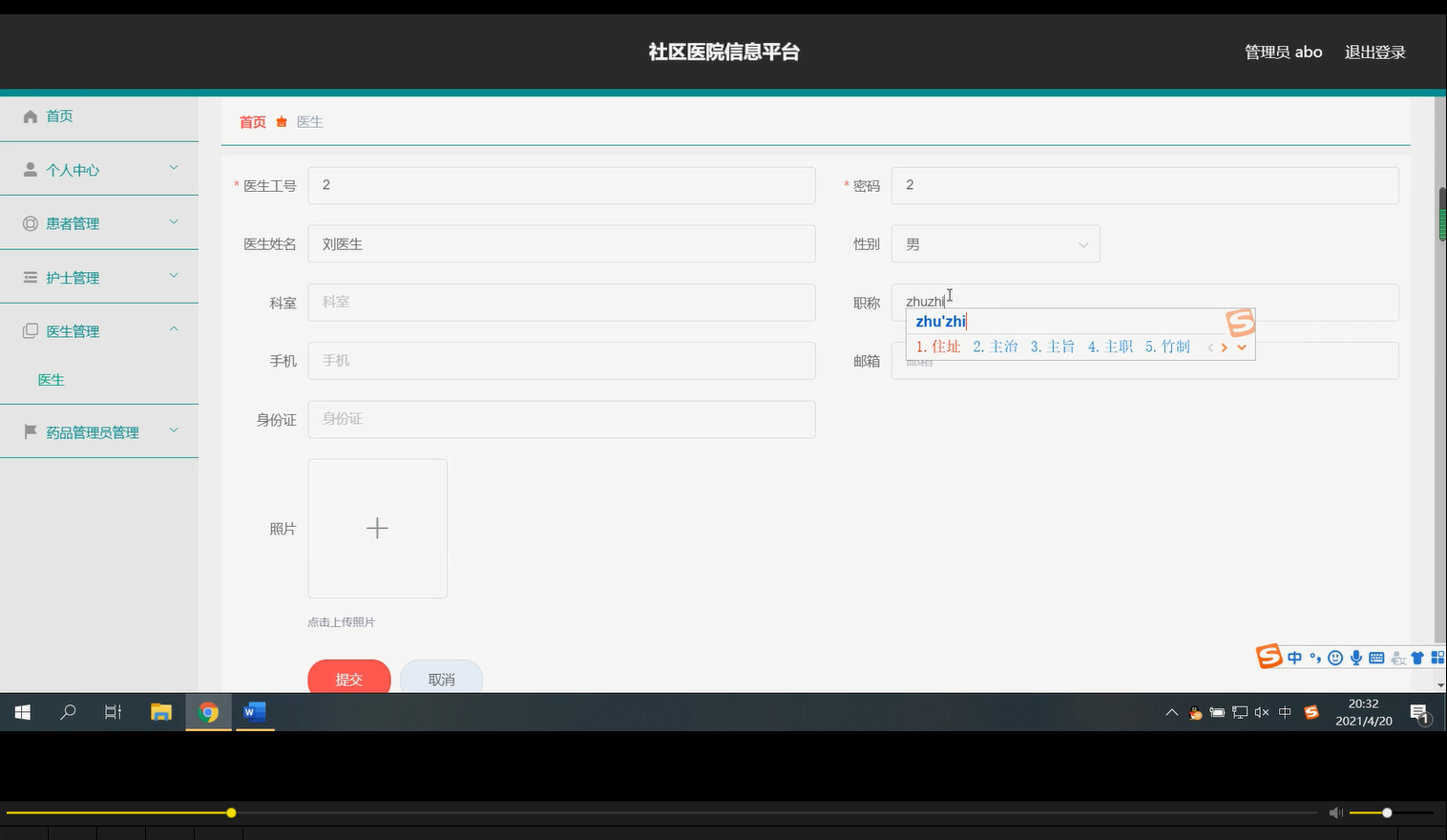Click the basket icon in the breadcrumb

point(282,122)
